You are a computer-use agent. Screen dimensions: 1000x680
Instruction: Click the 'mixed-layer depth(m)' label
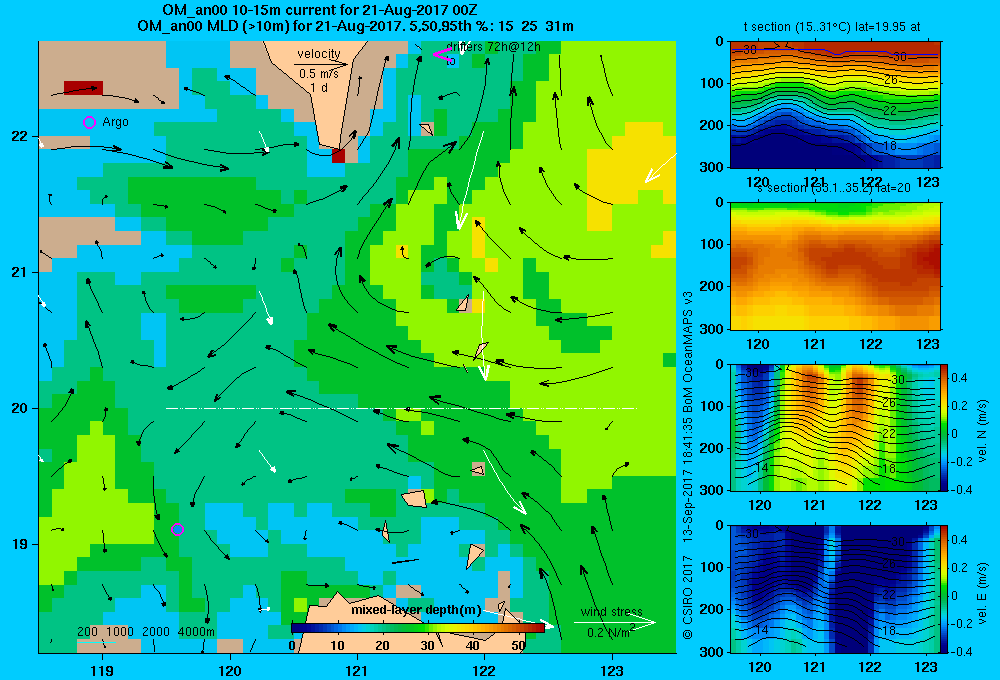(x=416, y=610)
